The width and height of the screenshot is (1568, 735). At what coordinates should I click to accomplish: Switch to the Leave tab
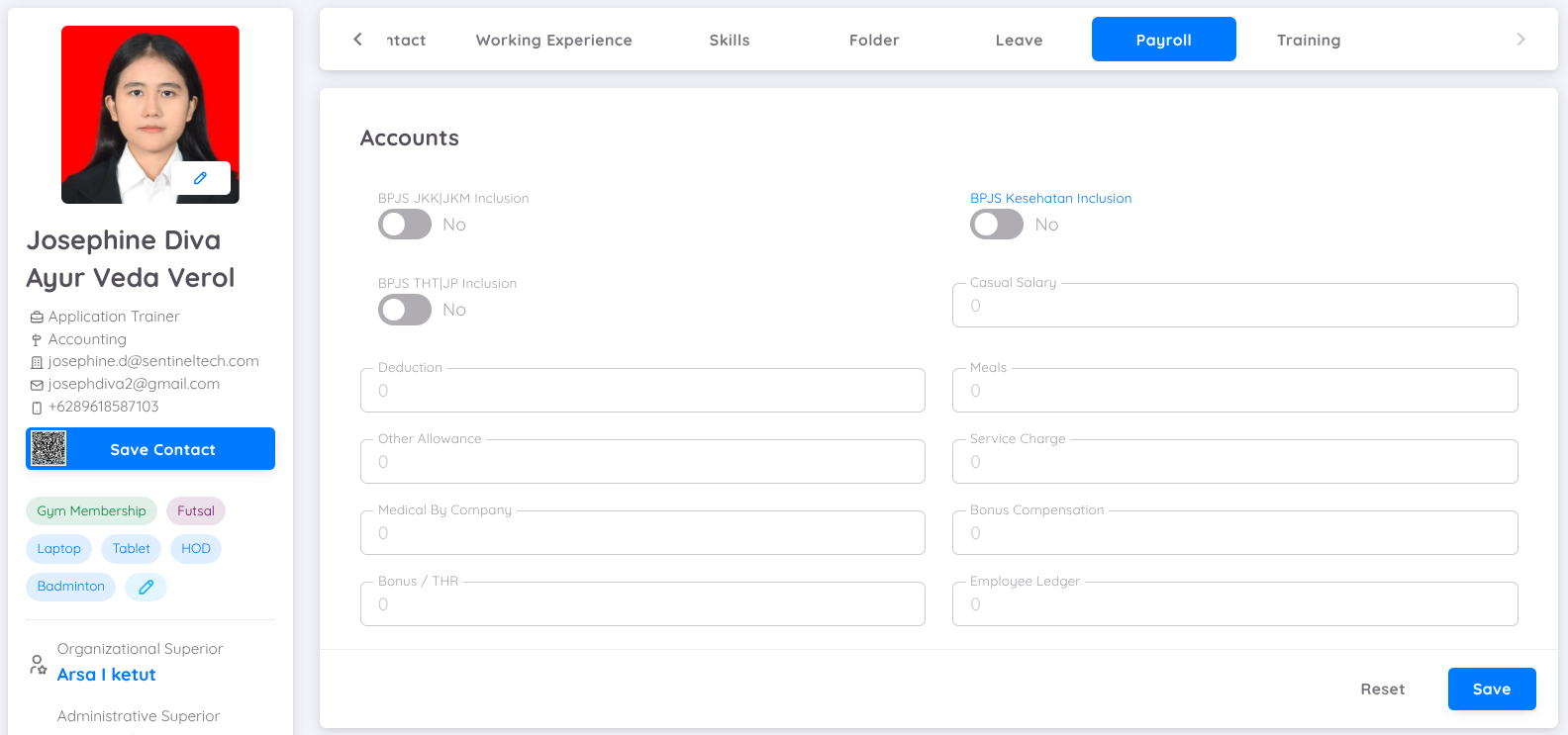[x=1019, y=41]
